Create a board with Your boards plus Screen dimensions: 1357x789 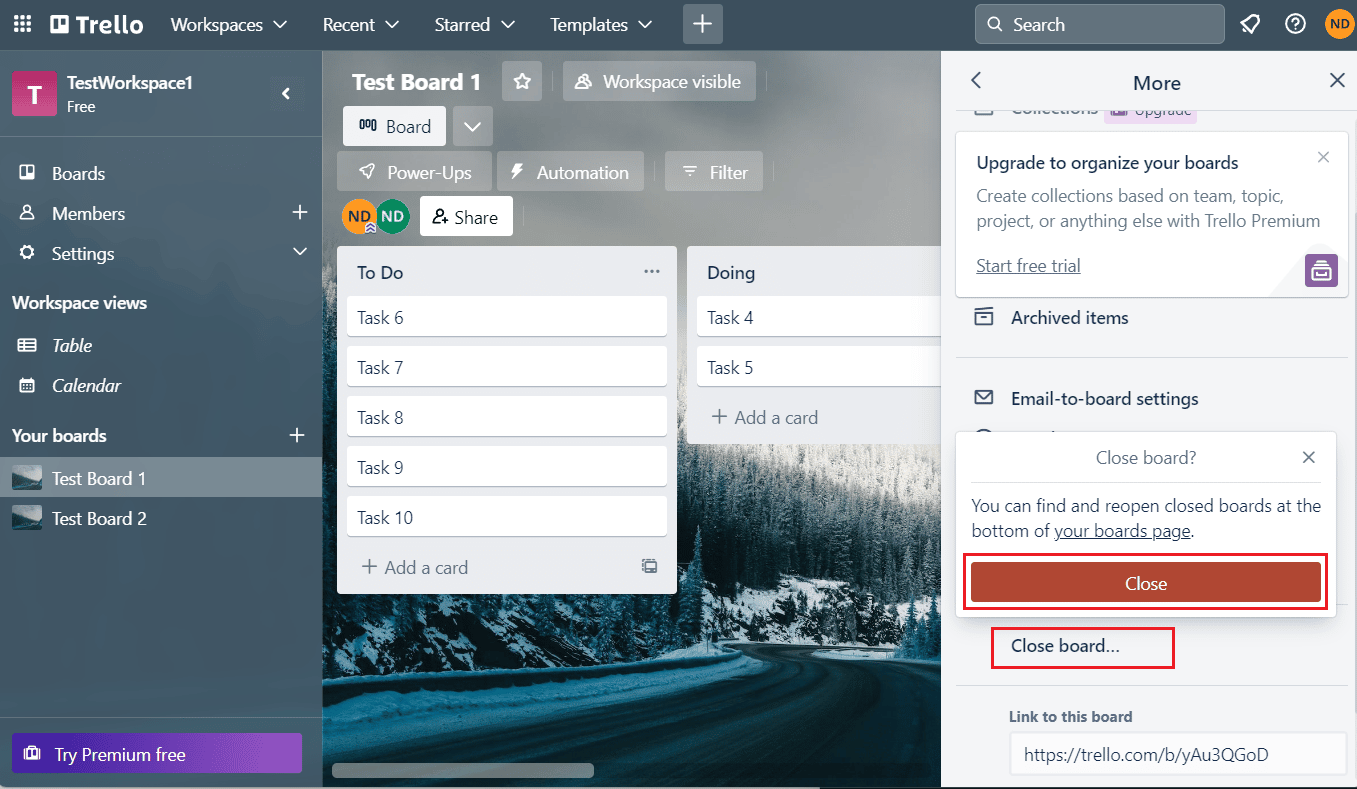click(x=297, y=435)
